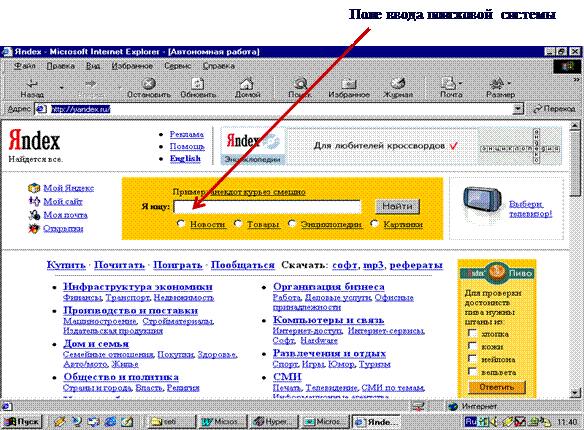Open the Файл menu
Screen dimensions: 584x430
[x=25, y=66]
